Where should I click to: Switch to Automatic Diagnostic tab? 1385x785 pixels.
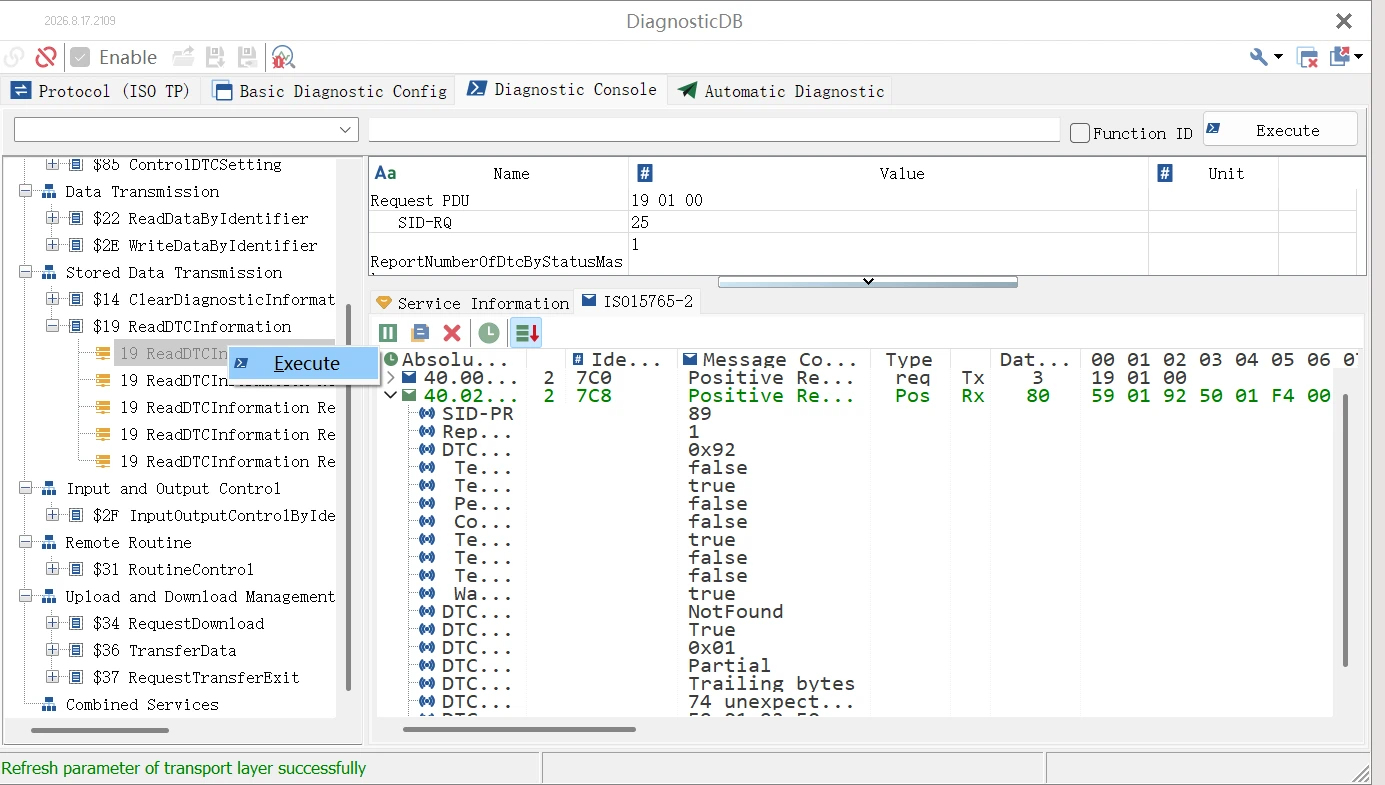781,91
